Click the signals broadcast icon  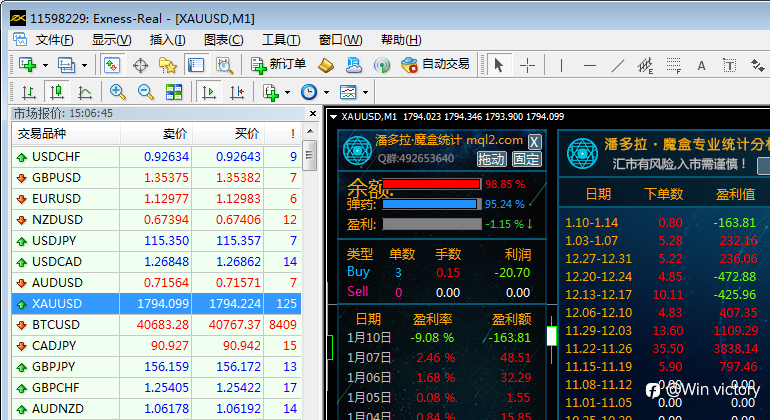[x=382, y=65]
